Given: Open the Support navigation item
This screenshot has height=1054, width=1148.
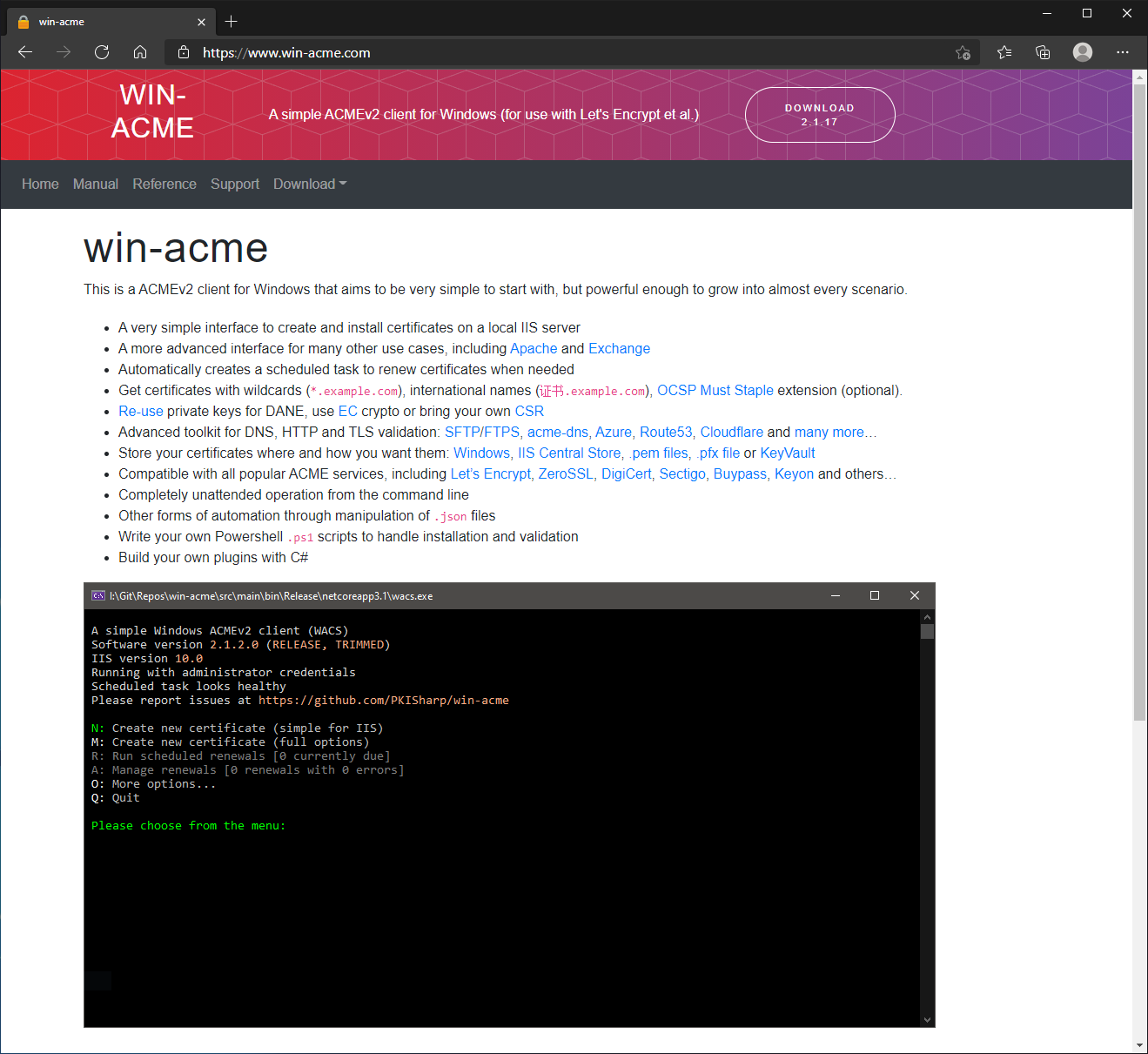Looking at the screenshot, I should click(x=235, y=184).
